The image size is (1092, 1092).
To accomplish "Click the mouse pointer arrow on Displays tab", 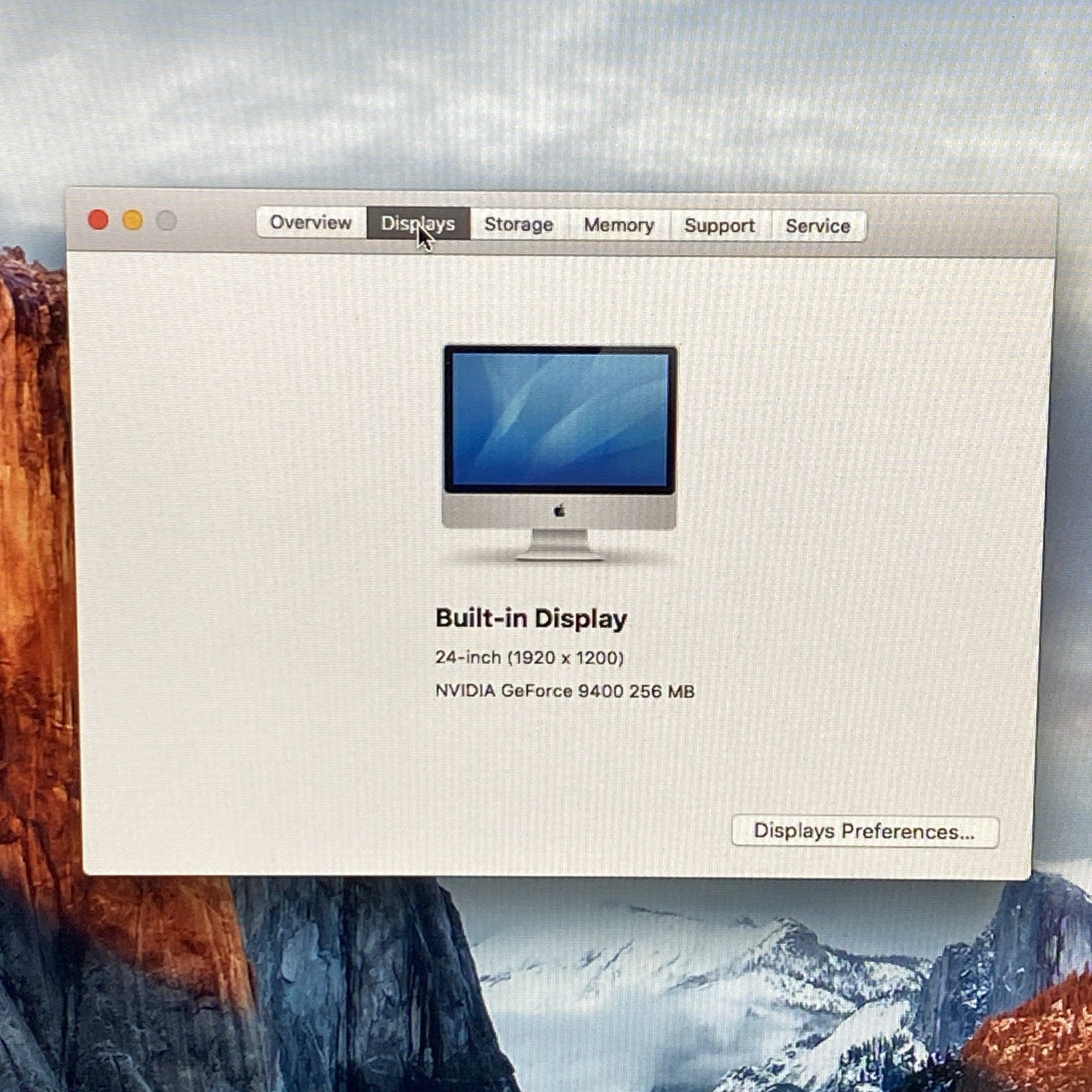I will (425, 238).
